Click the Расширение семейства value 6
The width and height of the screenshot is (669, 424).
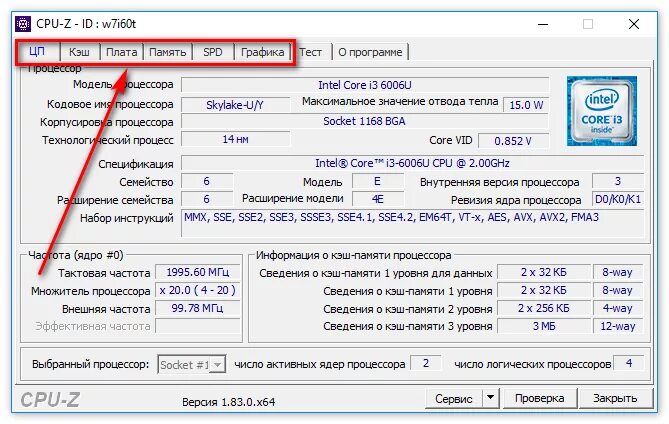click(x=207, y=199)
